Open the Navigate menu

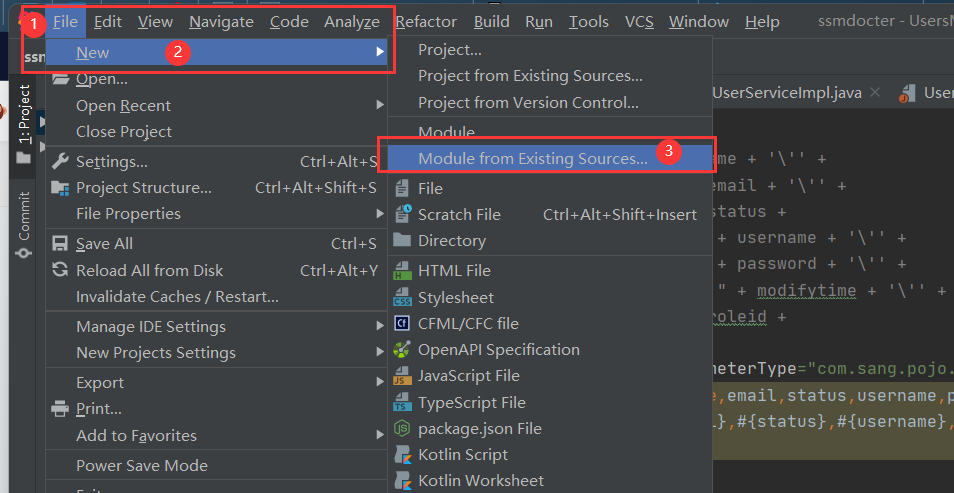point(221,22)
